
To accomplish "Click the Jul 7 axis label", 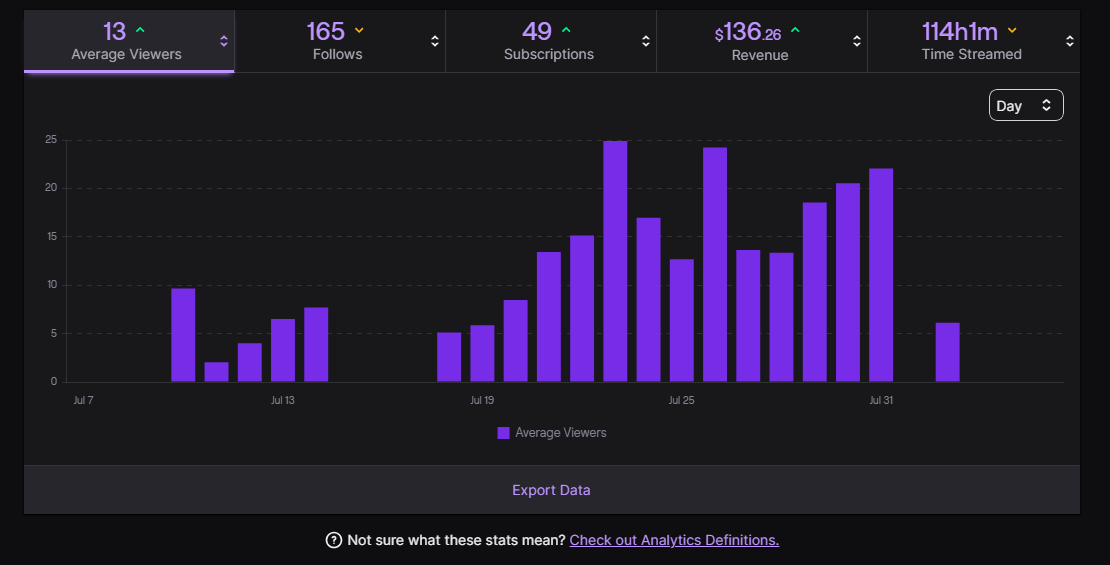I will point(84,400).
